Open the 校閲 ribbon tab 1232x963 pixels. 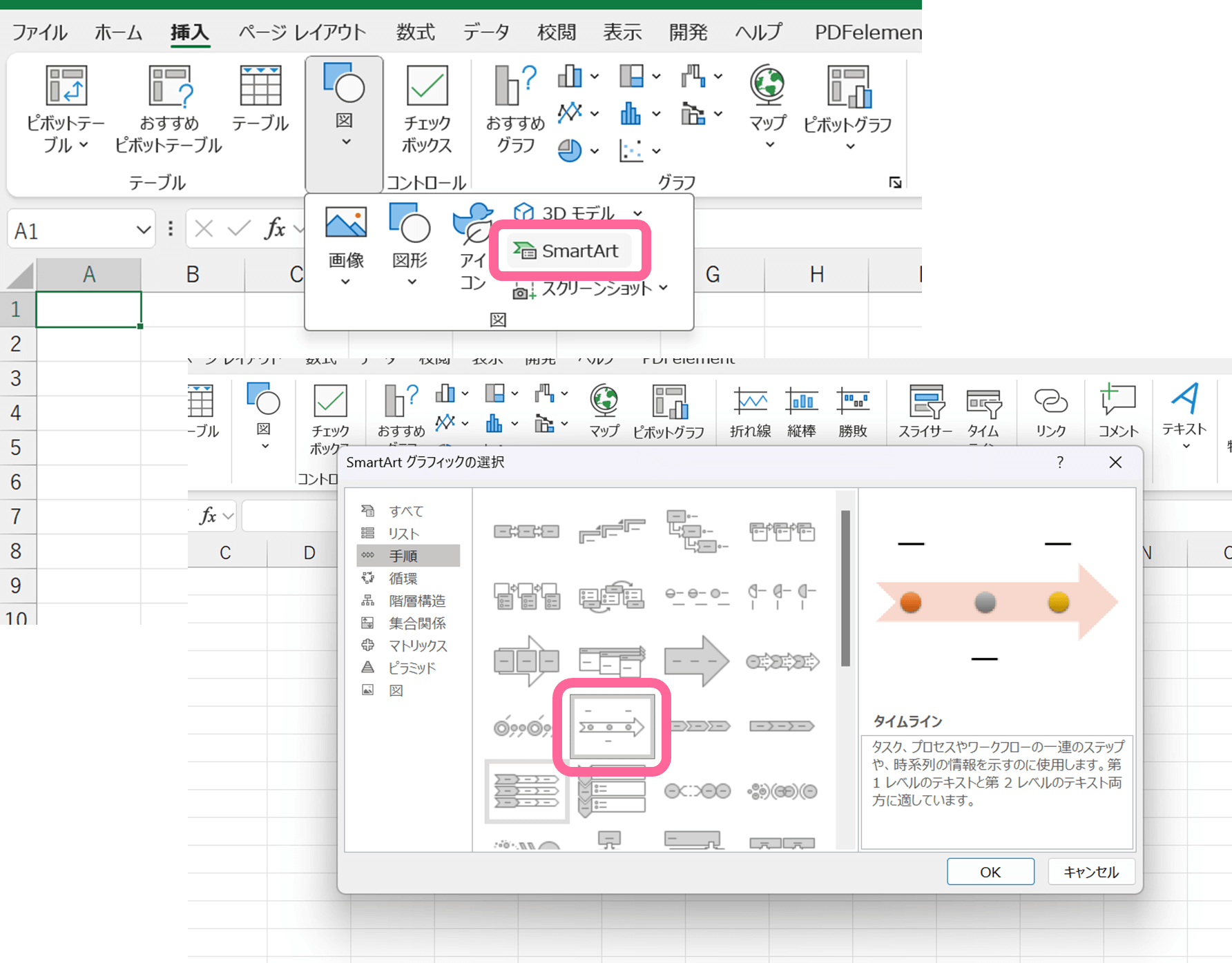(x=557, y=32)
